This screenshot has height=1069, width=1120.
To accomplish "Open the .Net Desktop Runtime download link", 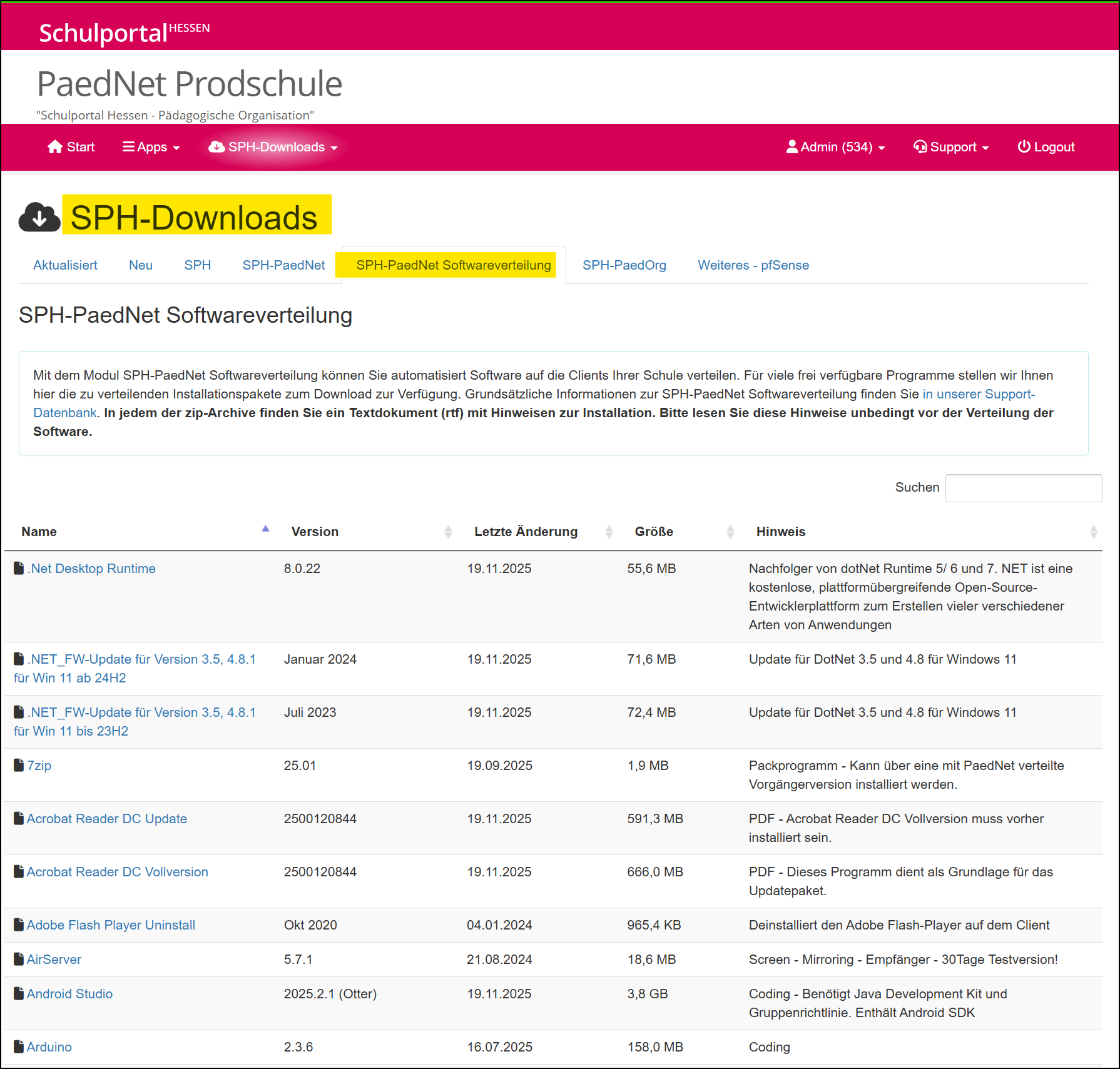I will click(91, 568).
